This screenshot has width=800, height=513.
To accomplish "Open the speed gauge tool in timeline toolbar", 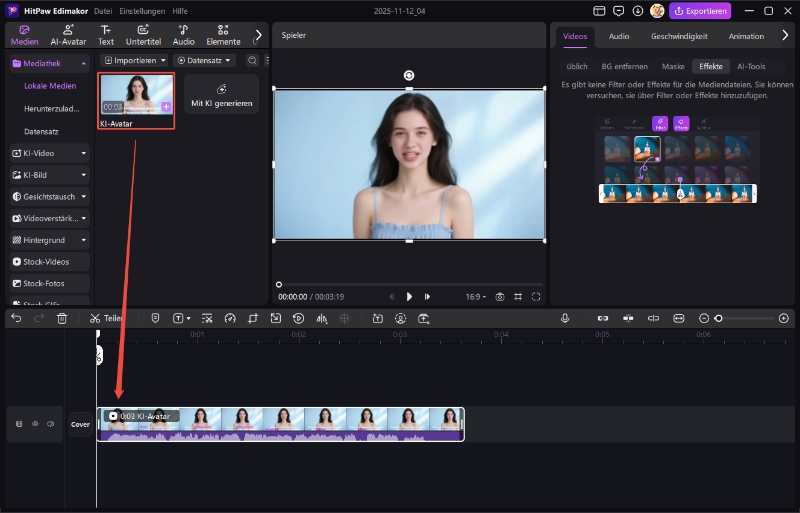I will 230,319.
